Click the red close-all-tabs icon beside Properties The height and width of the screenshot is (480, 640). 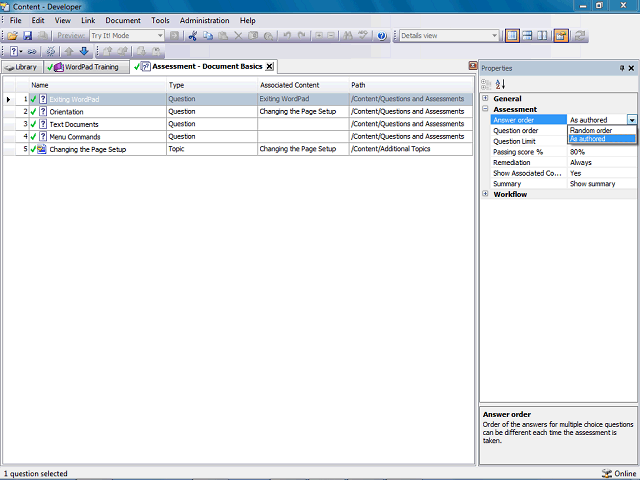tap(473, 66)
